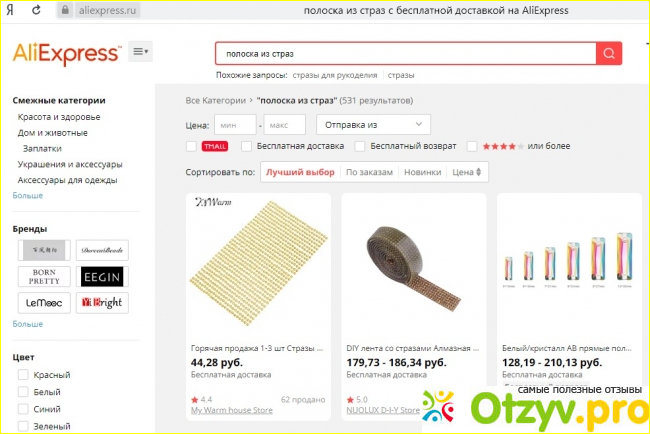Select the EEGIN brand logo
The image size is (650, 434).
[102, 276]
